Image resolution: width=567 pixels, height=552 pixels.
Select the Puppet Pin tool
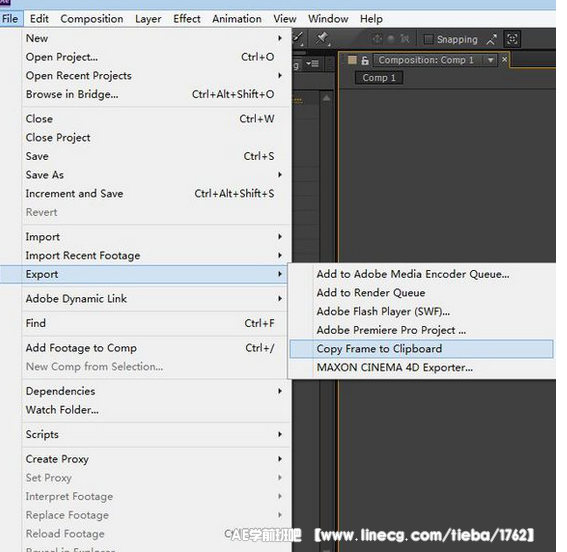coord(322,38)
